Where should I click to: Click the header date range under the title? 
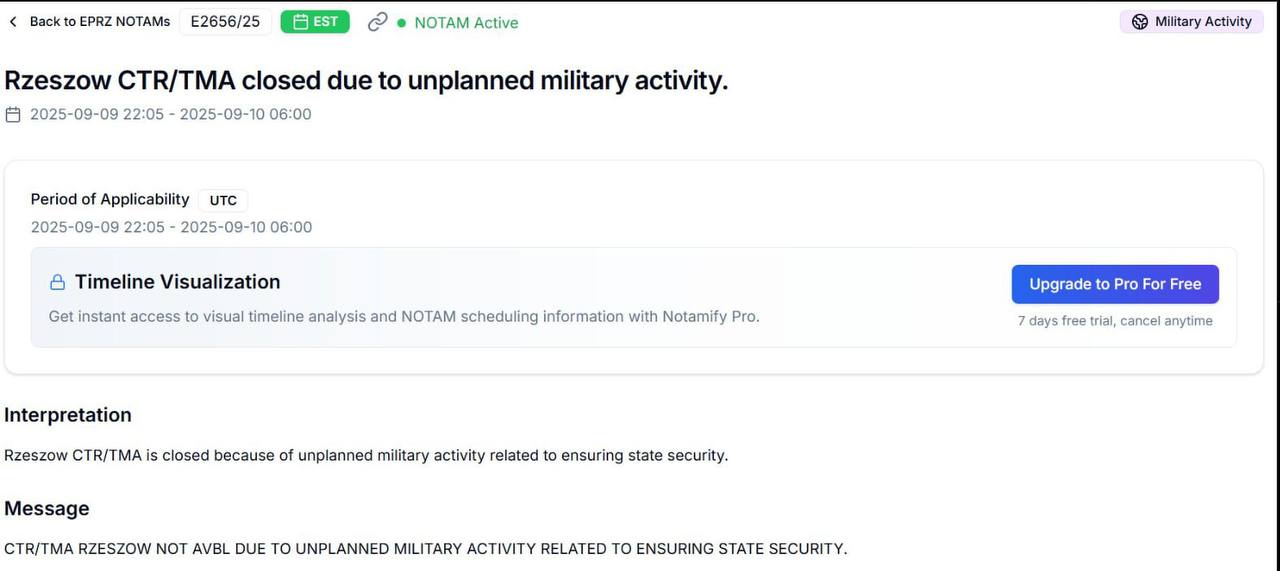click(x=171, y=114)
